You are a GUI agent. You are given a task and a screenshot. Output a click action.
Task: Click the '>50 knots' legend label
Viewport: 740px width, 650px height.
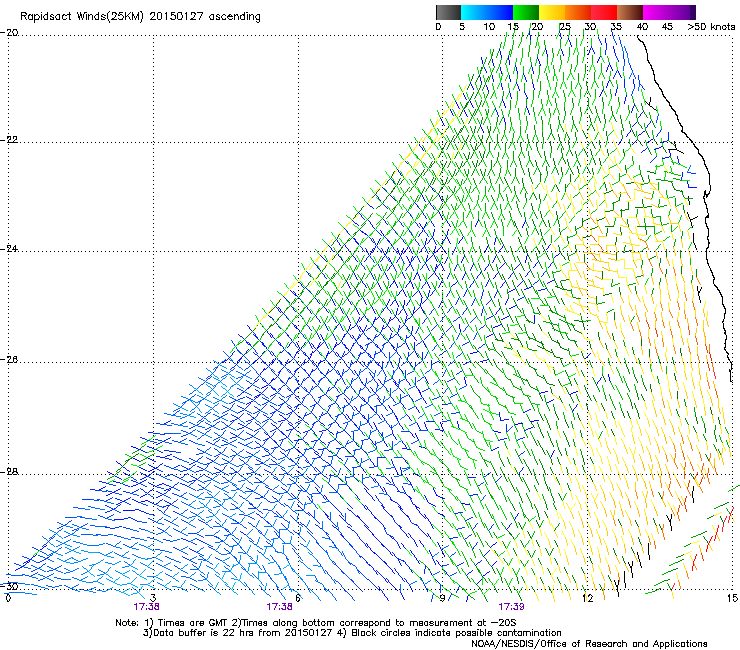(711, 26)
